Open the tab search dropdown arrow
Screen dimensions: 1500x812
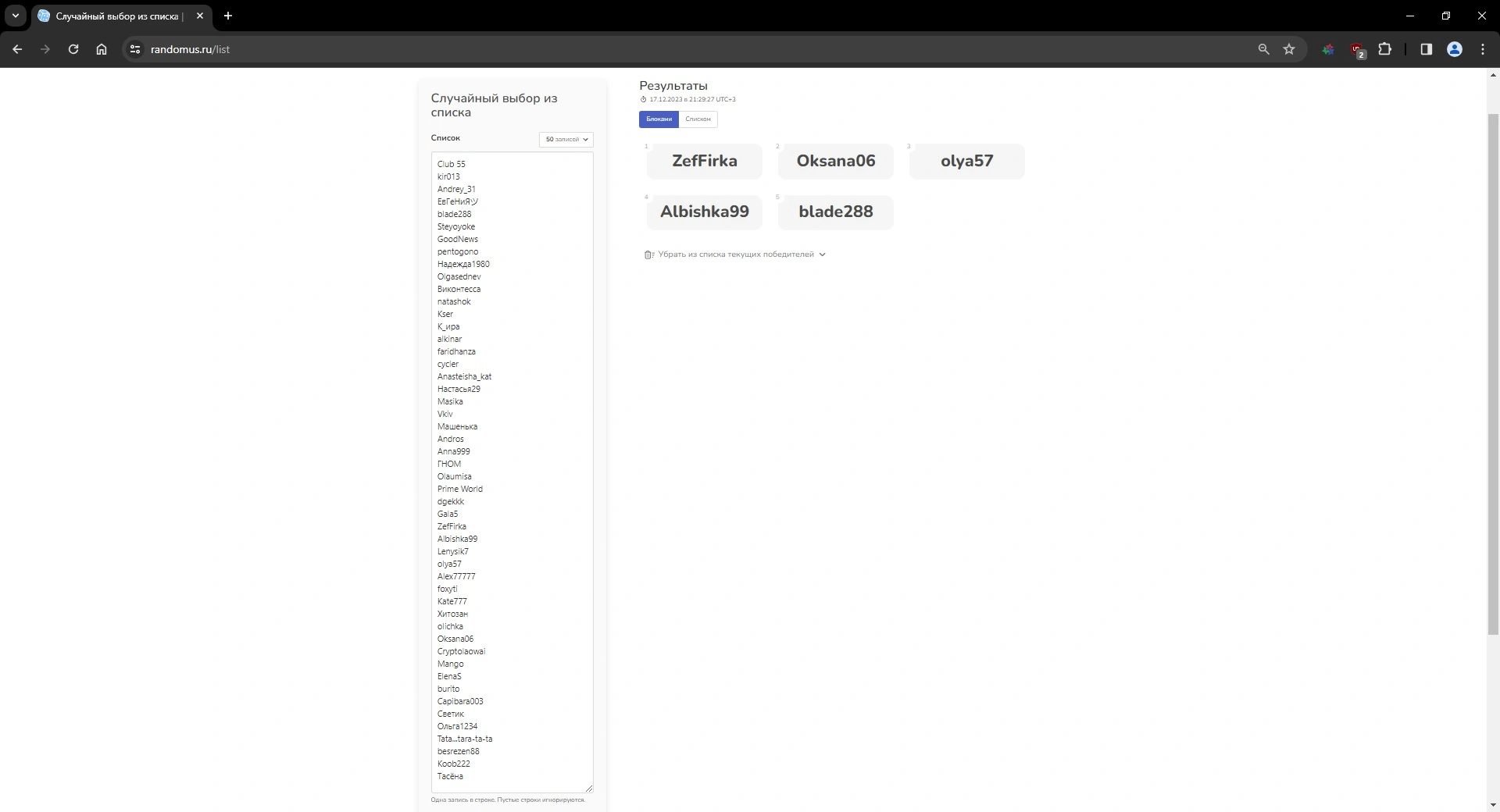tap(15, 16)
